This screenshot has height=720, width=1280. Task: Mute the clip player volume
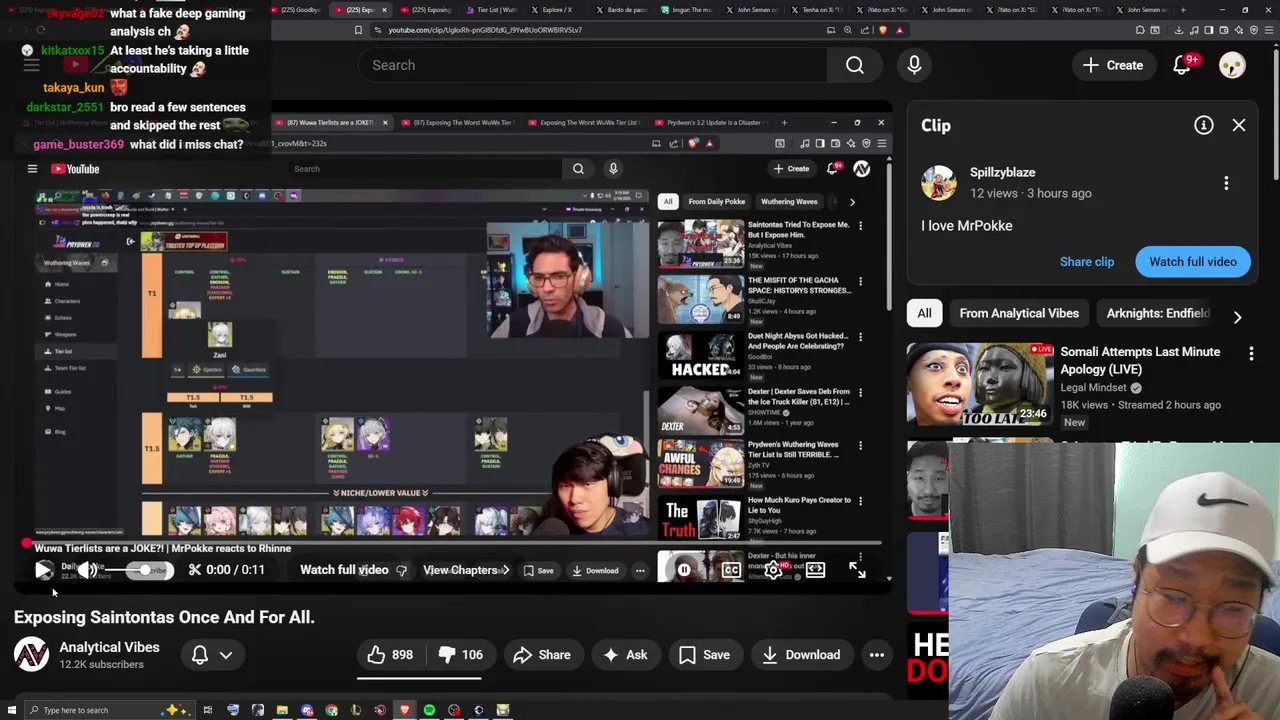click(88, 570)
